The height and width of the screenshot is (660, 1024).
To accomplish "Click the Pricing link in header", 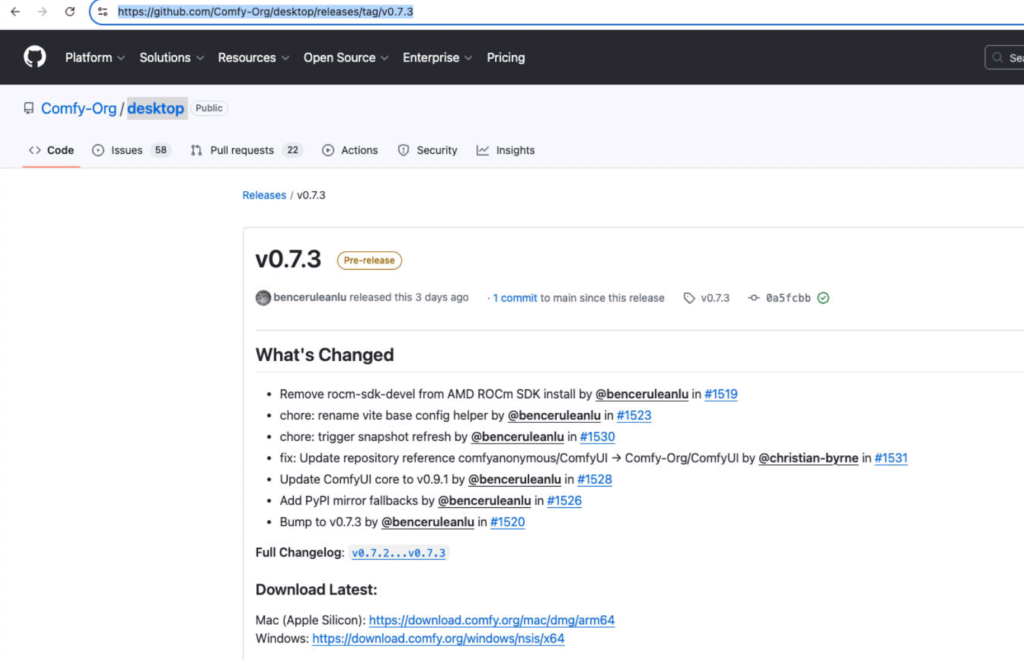I will (505, 58).
